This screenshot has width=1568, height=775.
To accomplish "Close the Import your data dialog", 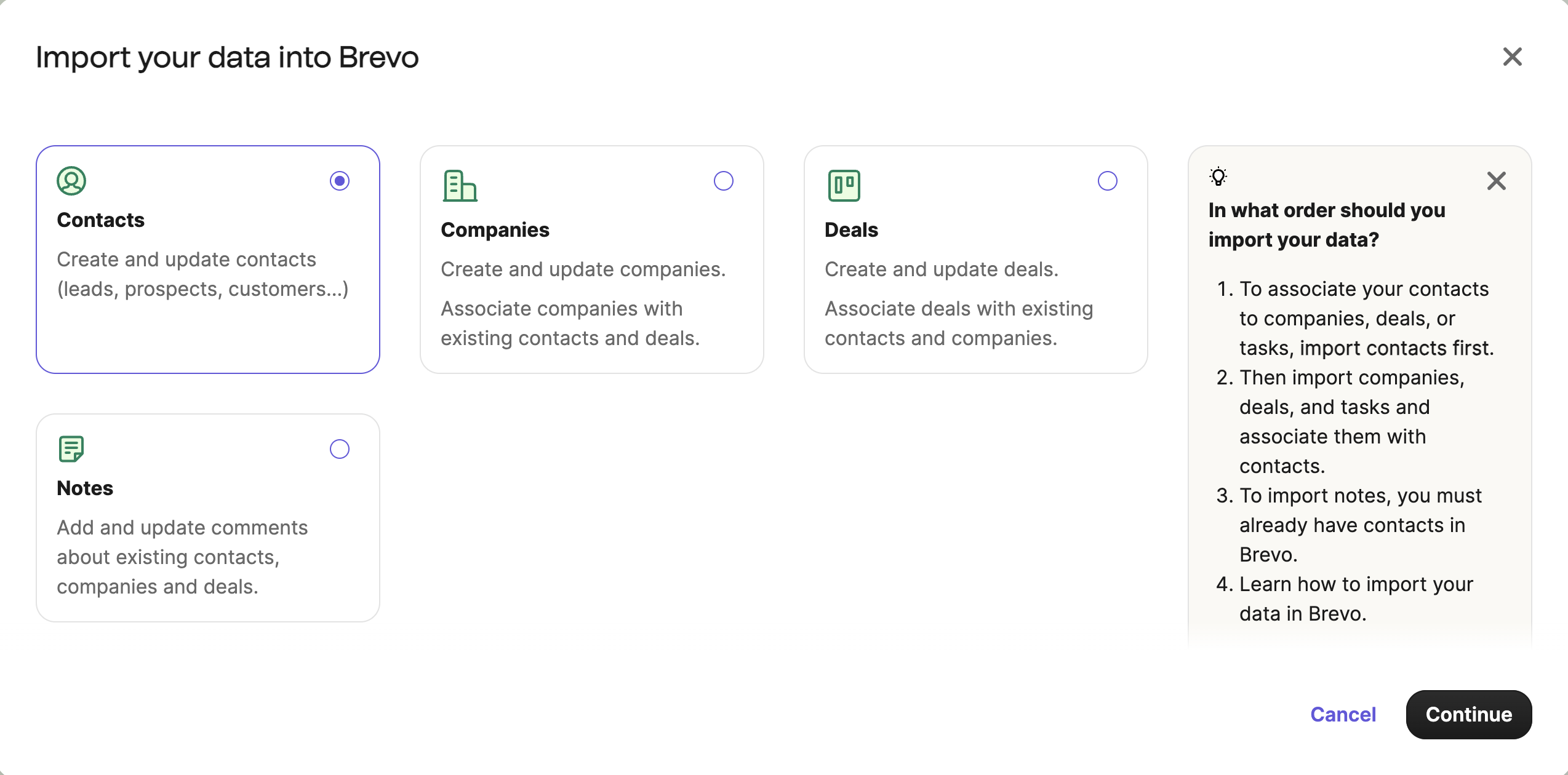I will click(x=1512, y=57).
